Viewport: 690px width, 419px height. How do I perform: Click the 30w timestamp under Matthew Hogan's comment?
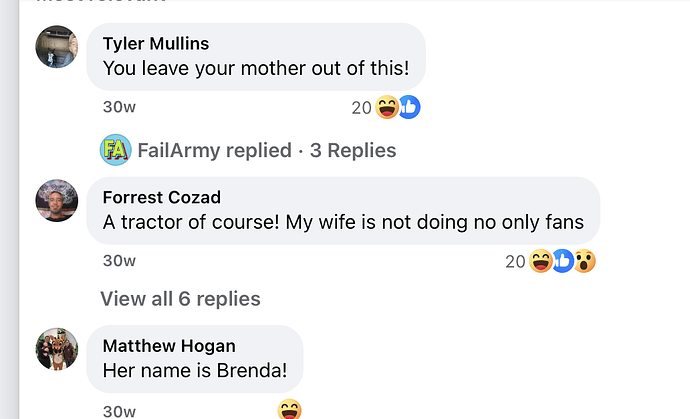(x=119, y=410)
